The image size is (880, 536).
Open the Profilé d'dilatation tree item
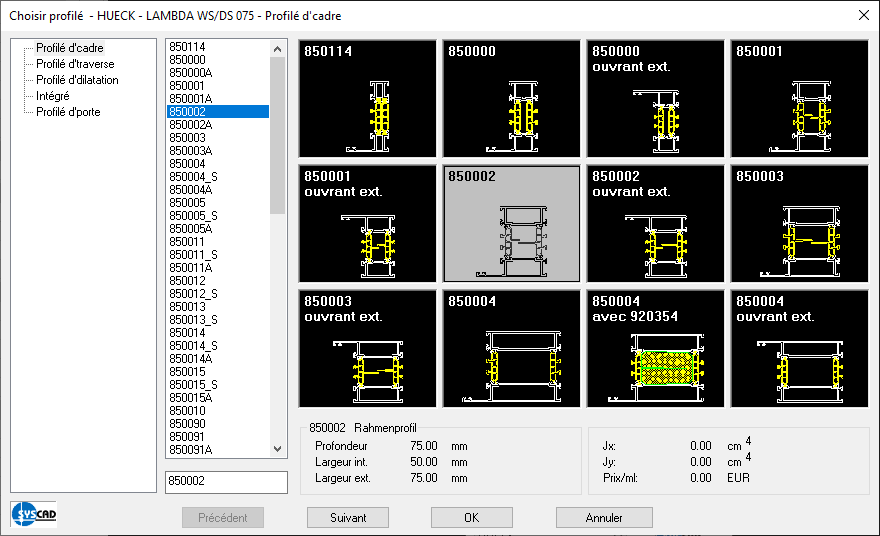tap(77, 80)
